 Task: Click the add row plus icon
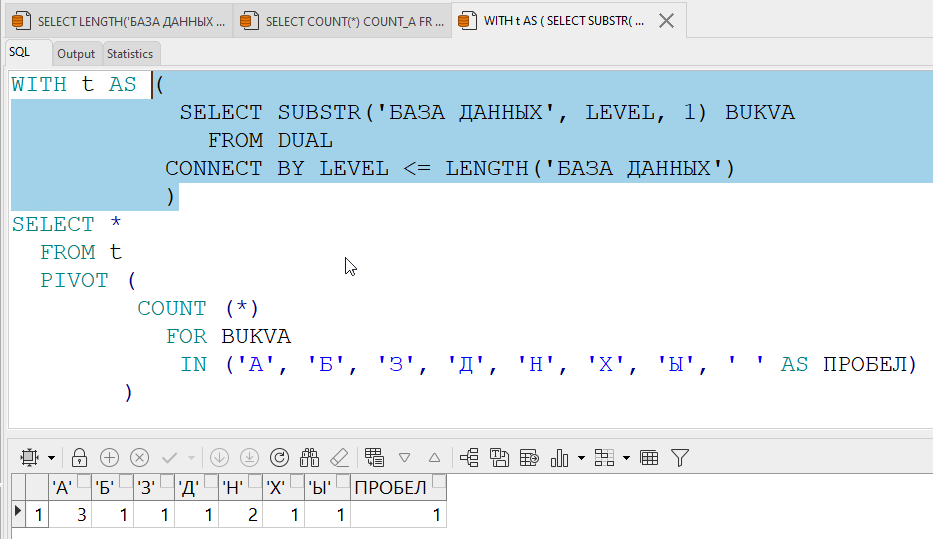[109, 458]
